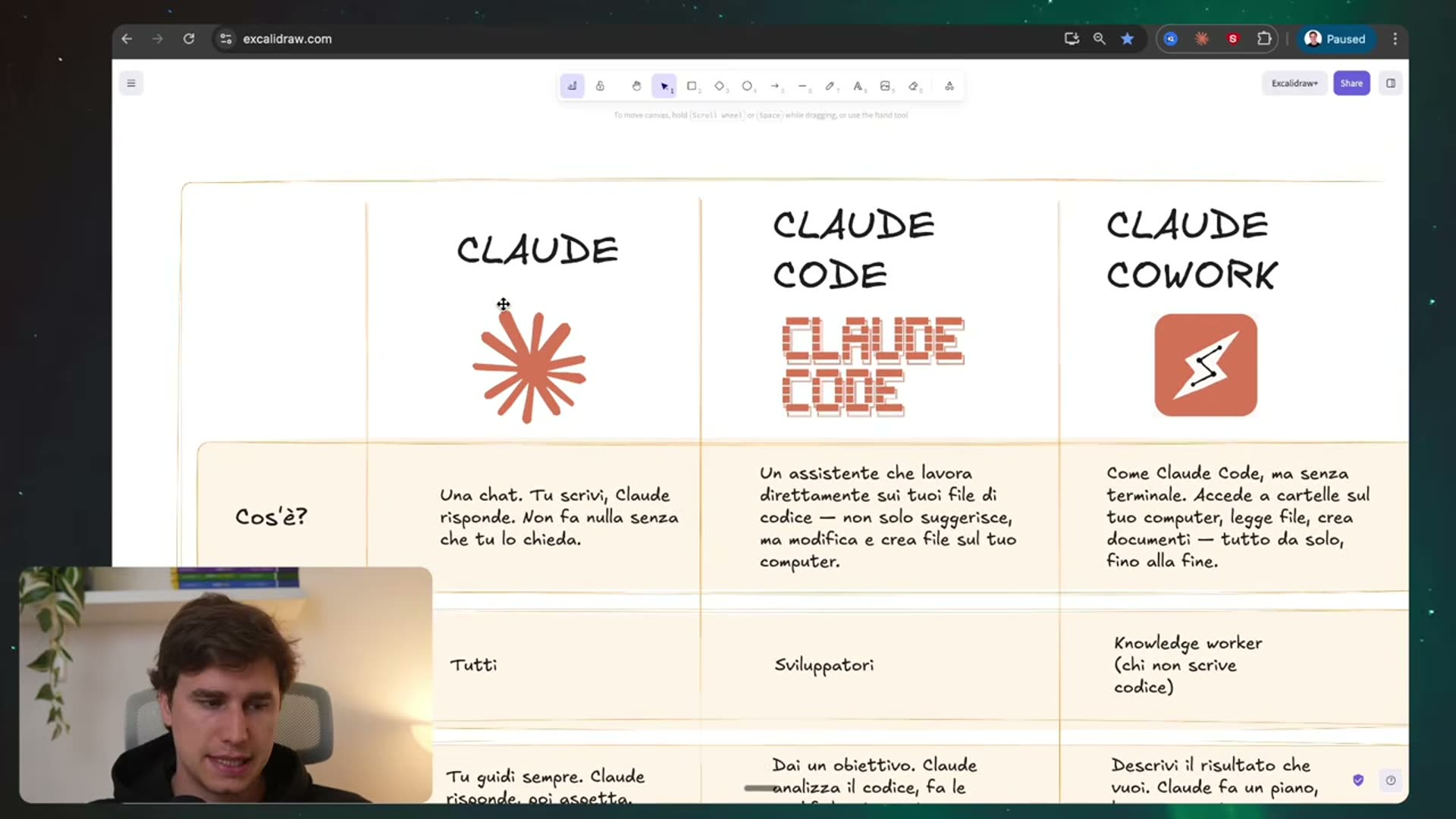Click the browser Forward arrow
This screenshot has height=819, width=1456.
[x=158, y=39]
